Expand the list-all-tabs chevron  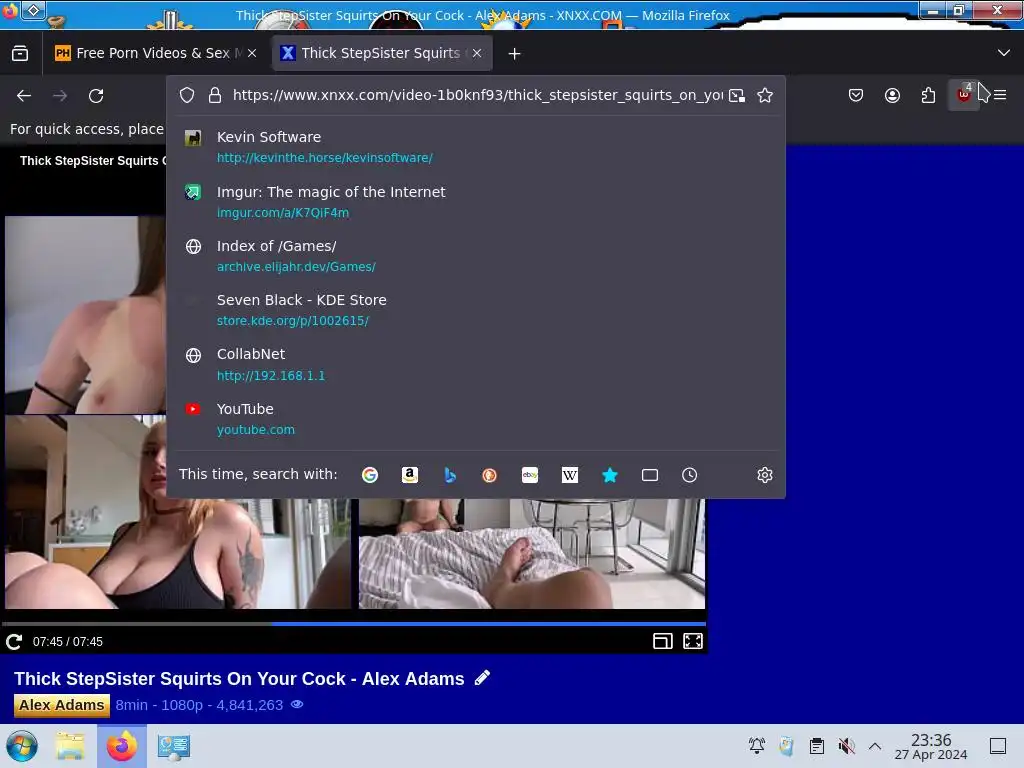1004,53
